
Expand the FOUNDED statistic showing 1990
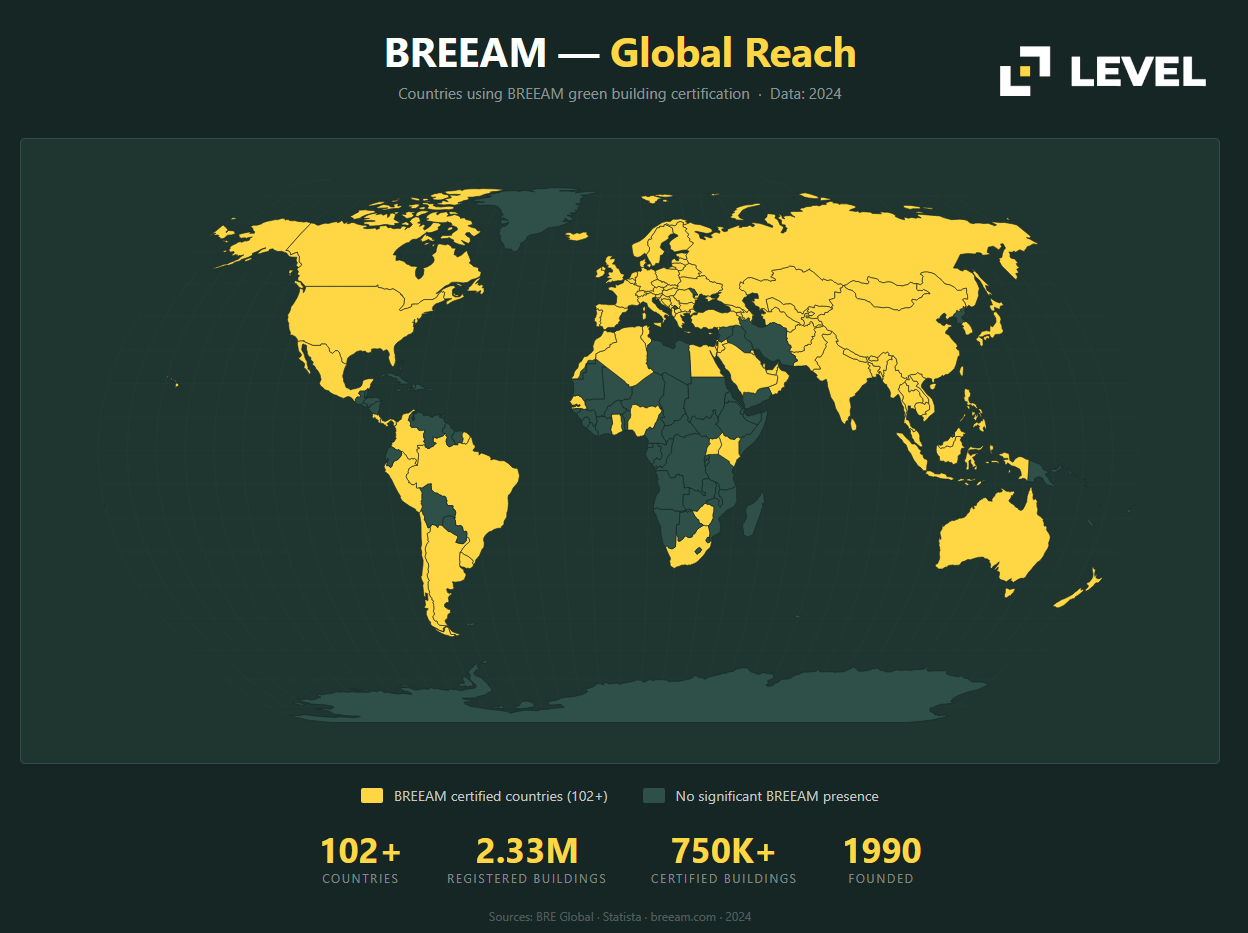(x=882, y=860)
